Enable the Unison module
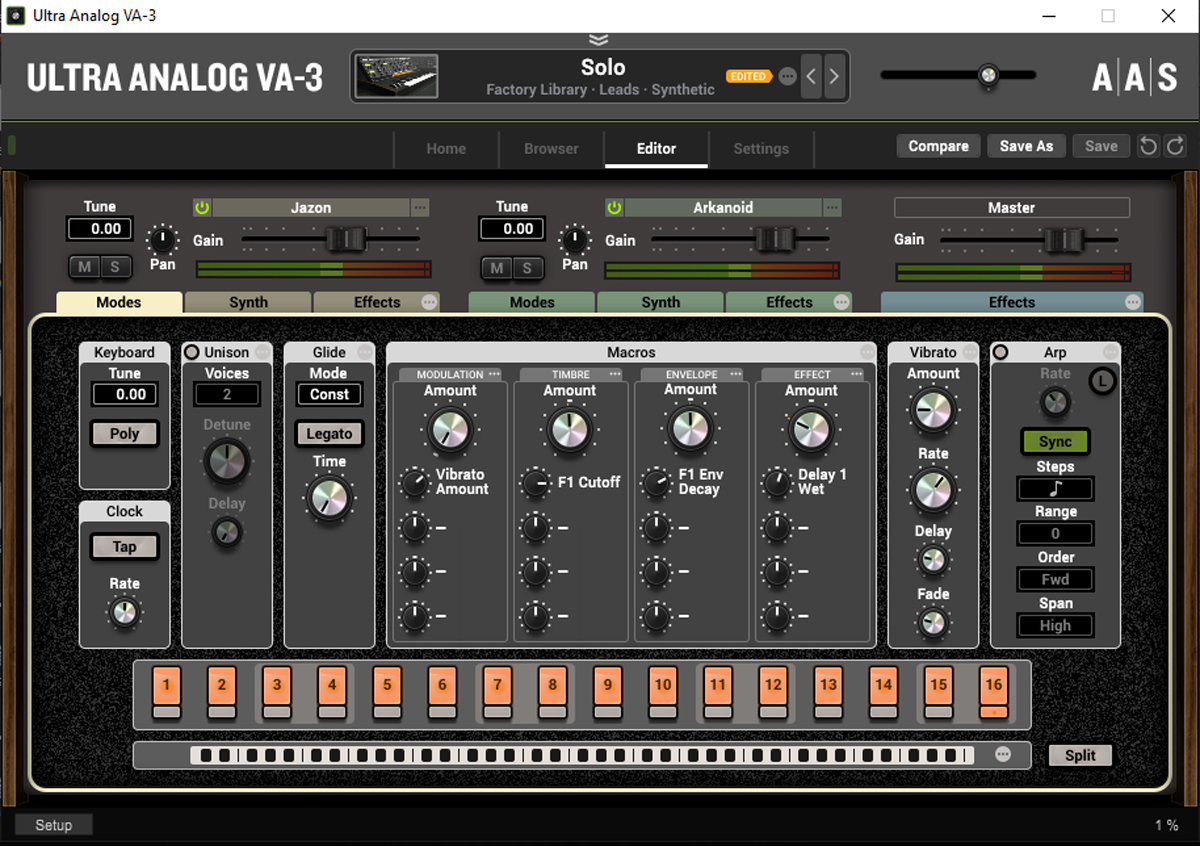Image resolution: width=1200 pixels, height=846 pixels. [192, 352]
